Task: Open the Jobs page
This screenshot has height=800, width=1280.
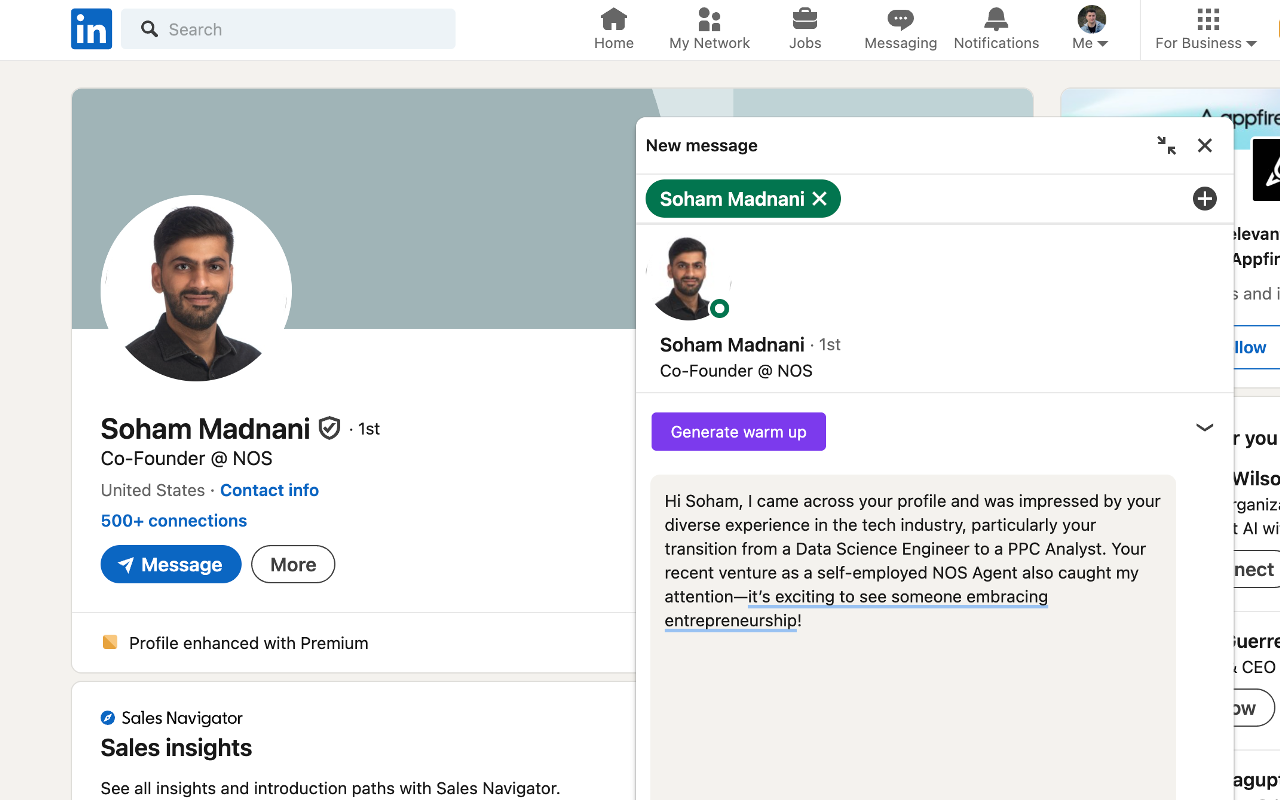Action: [x=805, y=29]
